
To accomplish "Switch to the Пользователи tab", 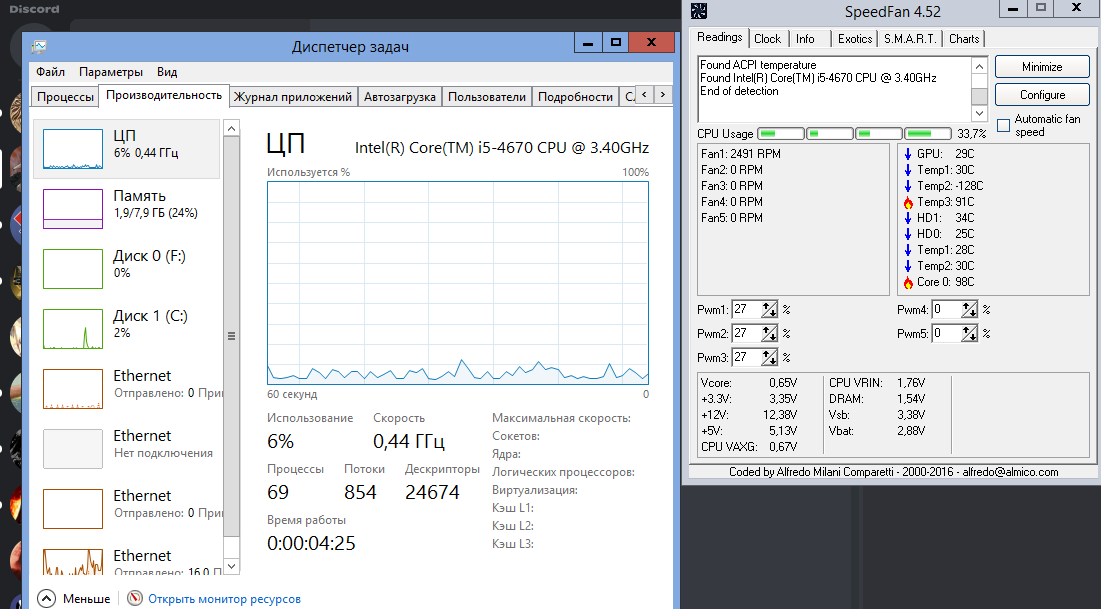I will [487, 97].
